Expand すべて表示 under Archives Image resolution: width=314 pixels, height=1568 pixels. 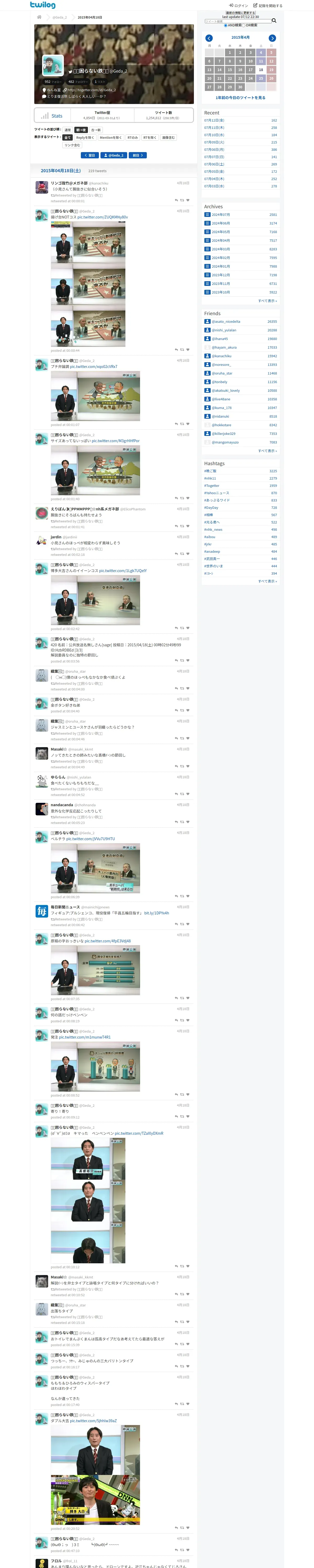(267, 301)
